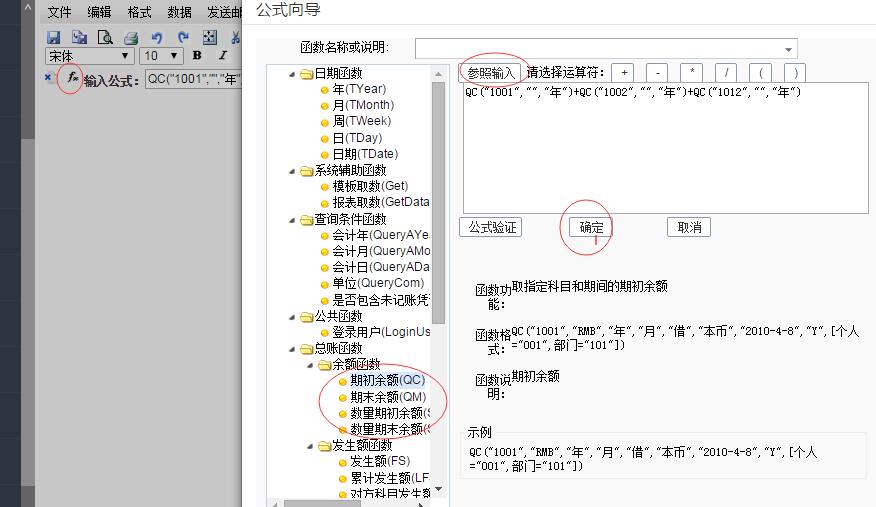Open the 数据 menu
The image size is (876, 507).
(x=180, y=12)
